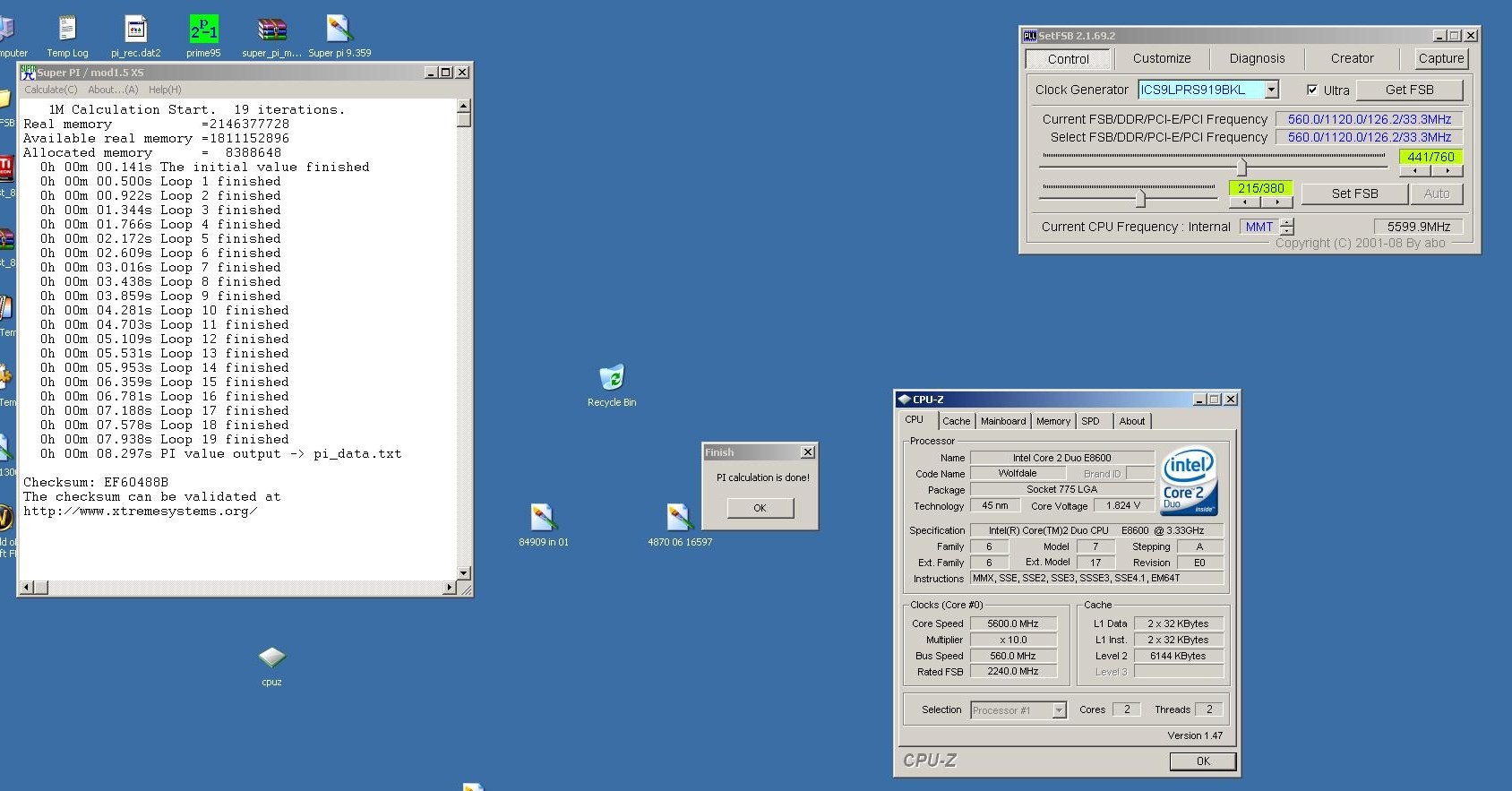Screen dimensions: 1512x791
Task: Switch to the Diagnosis tab in SetFSB
Action: [x=1257, y=58]
